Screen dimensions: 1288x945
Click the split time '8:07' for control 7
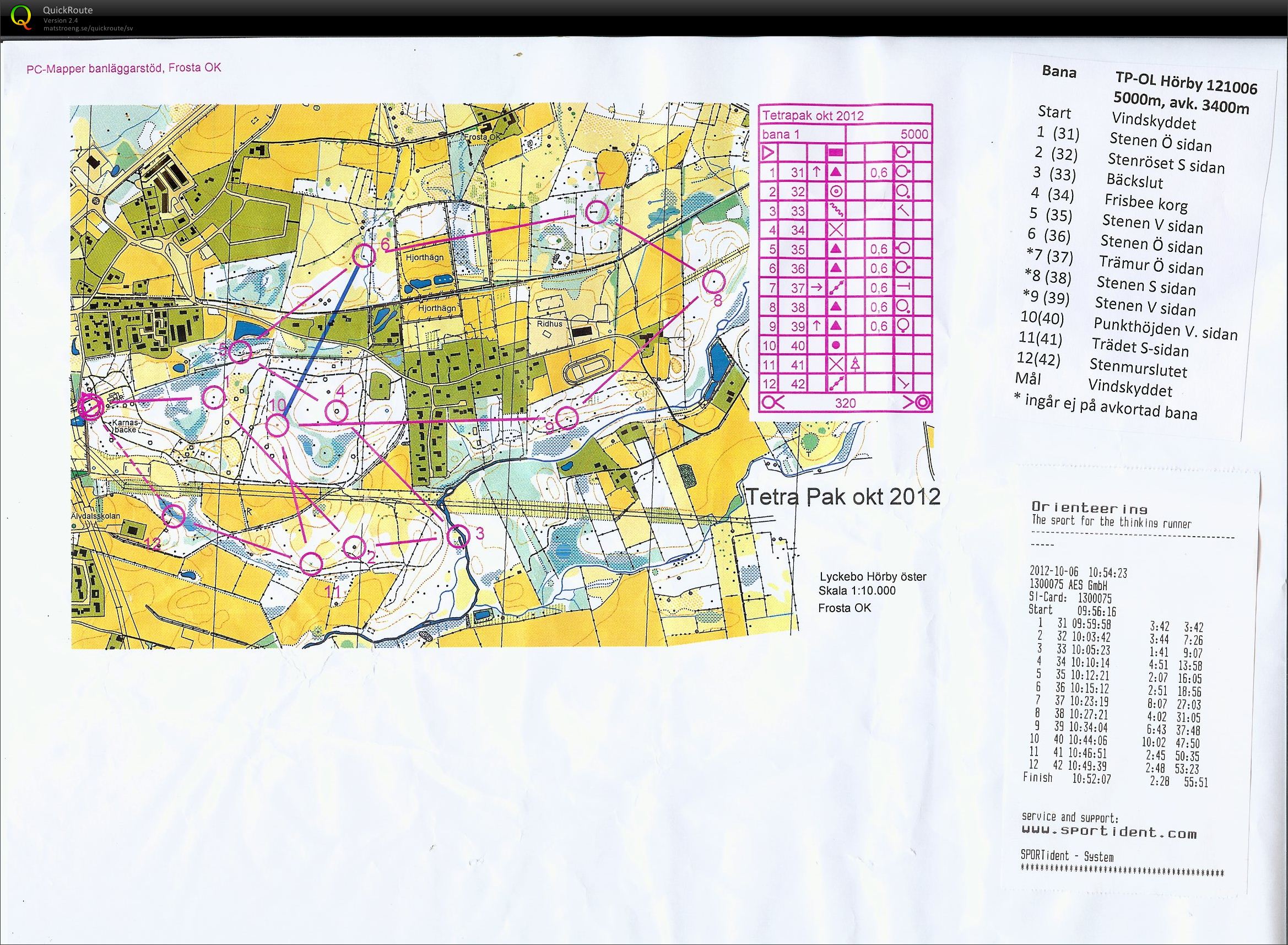click(1158, 705)
